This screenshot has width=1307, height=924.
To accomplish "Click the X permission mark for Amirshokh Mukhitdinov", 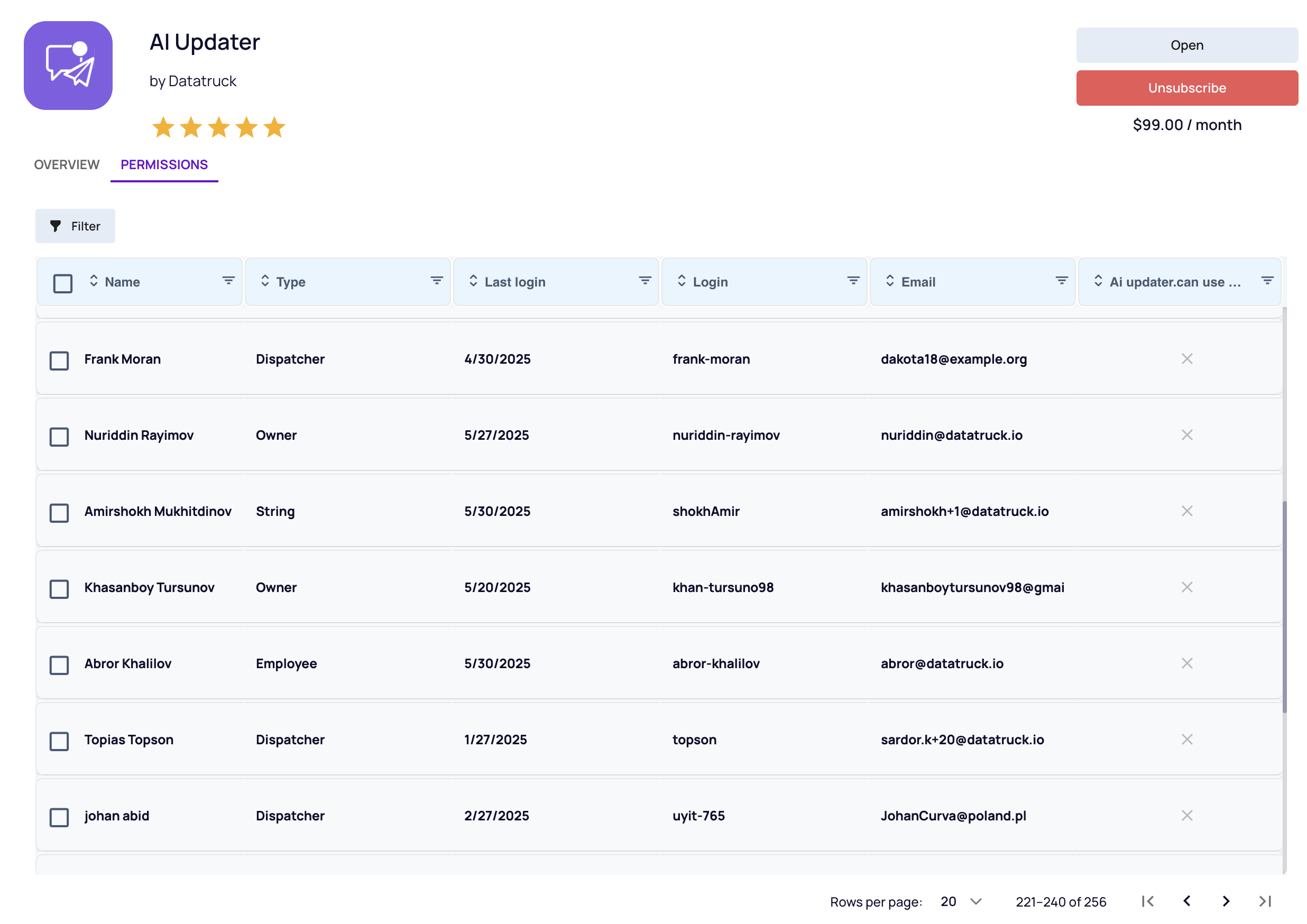I will coord(1187,512).
